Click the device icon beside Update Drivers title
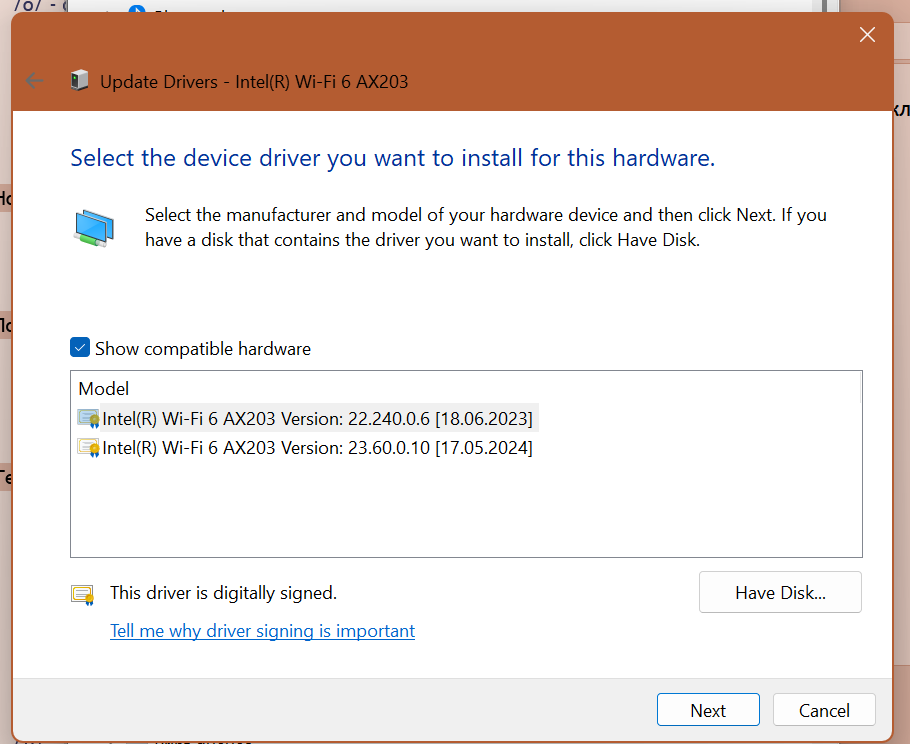Screen dimensions: 910x744 pyautogui.click(x=80, y=81)
